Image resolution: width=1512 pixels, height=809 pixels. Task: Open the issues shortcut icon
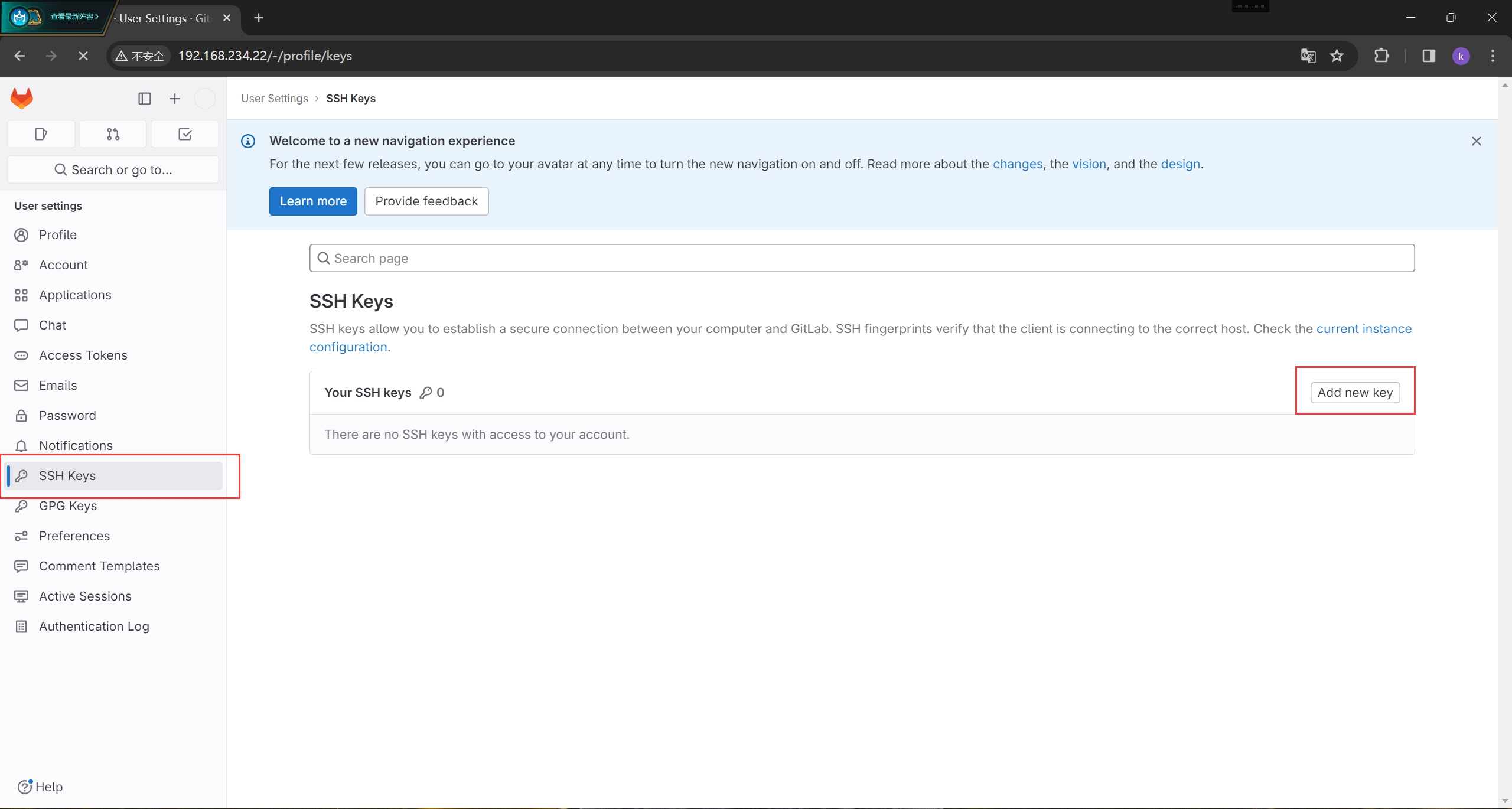coord(41,134)
